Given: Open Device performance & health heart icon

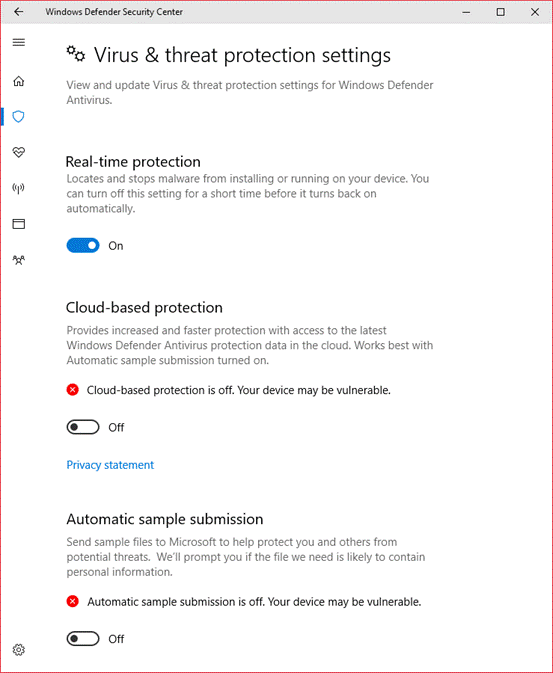Looking at the screenshot, I should (18, 152).
